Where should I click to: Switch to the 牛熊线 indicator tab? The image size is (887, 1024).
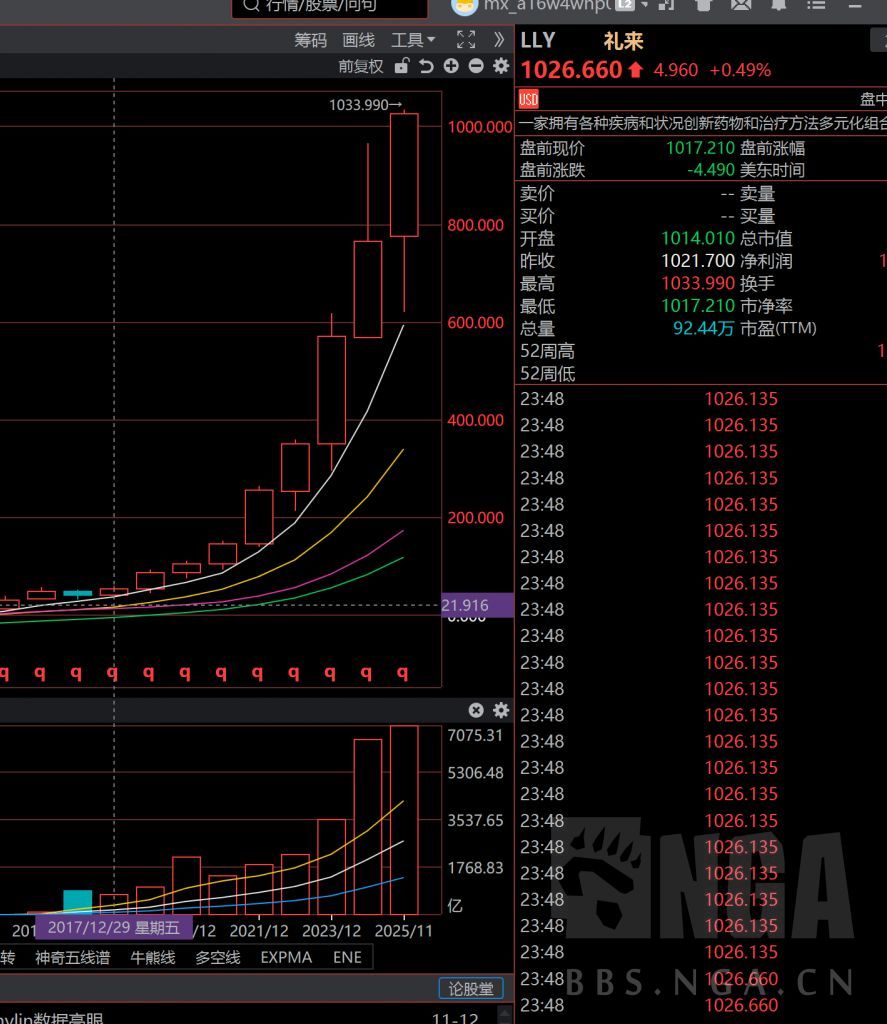pyautogui.click(x=153, y=957)
